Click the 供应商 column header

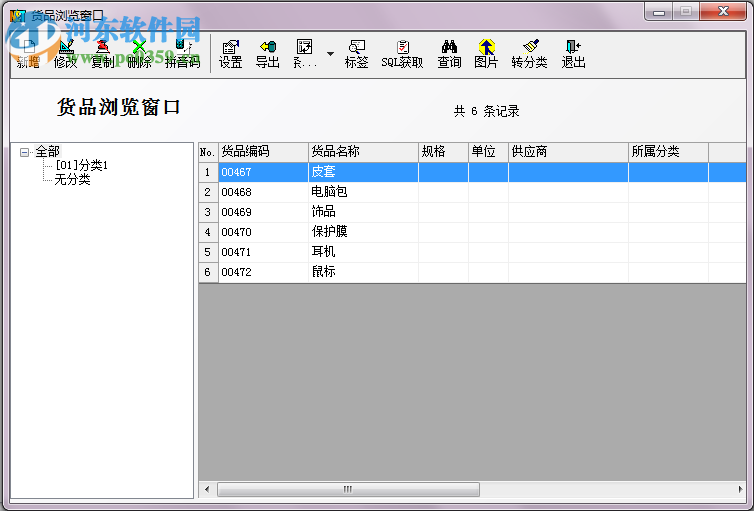pos(568,152)
